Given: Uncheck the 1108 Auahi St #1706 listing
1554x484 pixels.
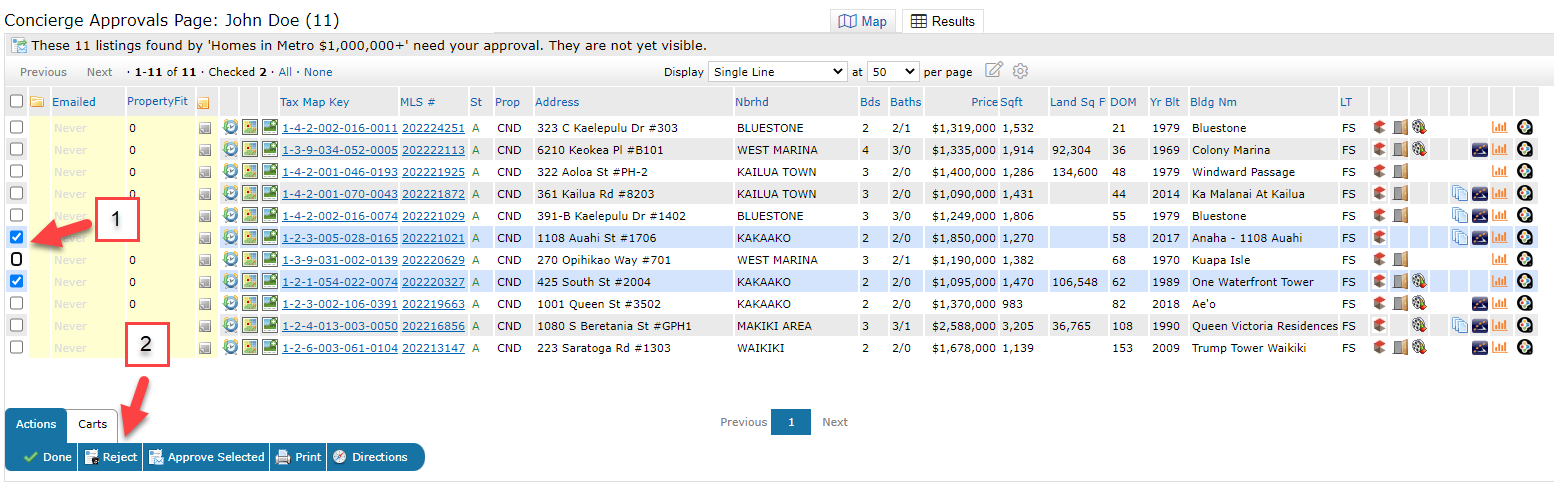Looking at the screenshot, I should click(16, 238).
